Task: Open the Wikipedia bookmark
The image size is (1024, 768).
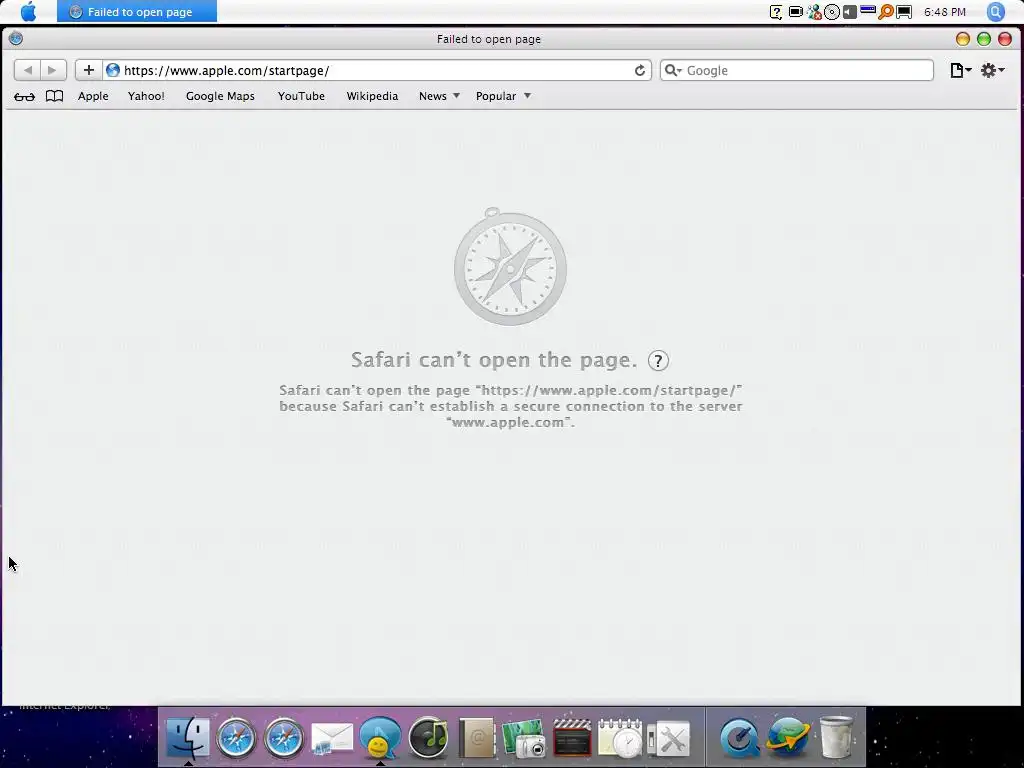Action: pyautogui.click(x=372, y=96)
